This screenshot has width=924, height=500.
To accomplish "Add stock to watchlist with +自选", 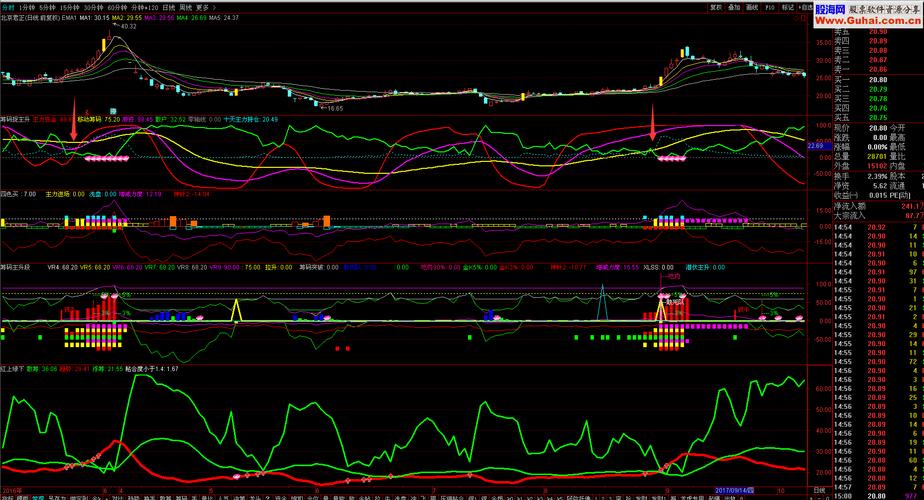I will coord(806,8).
